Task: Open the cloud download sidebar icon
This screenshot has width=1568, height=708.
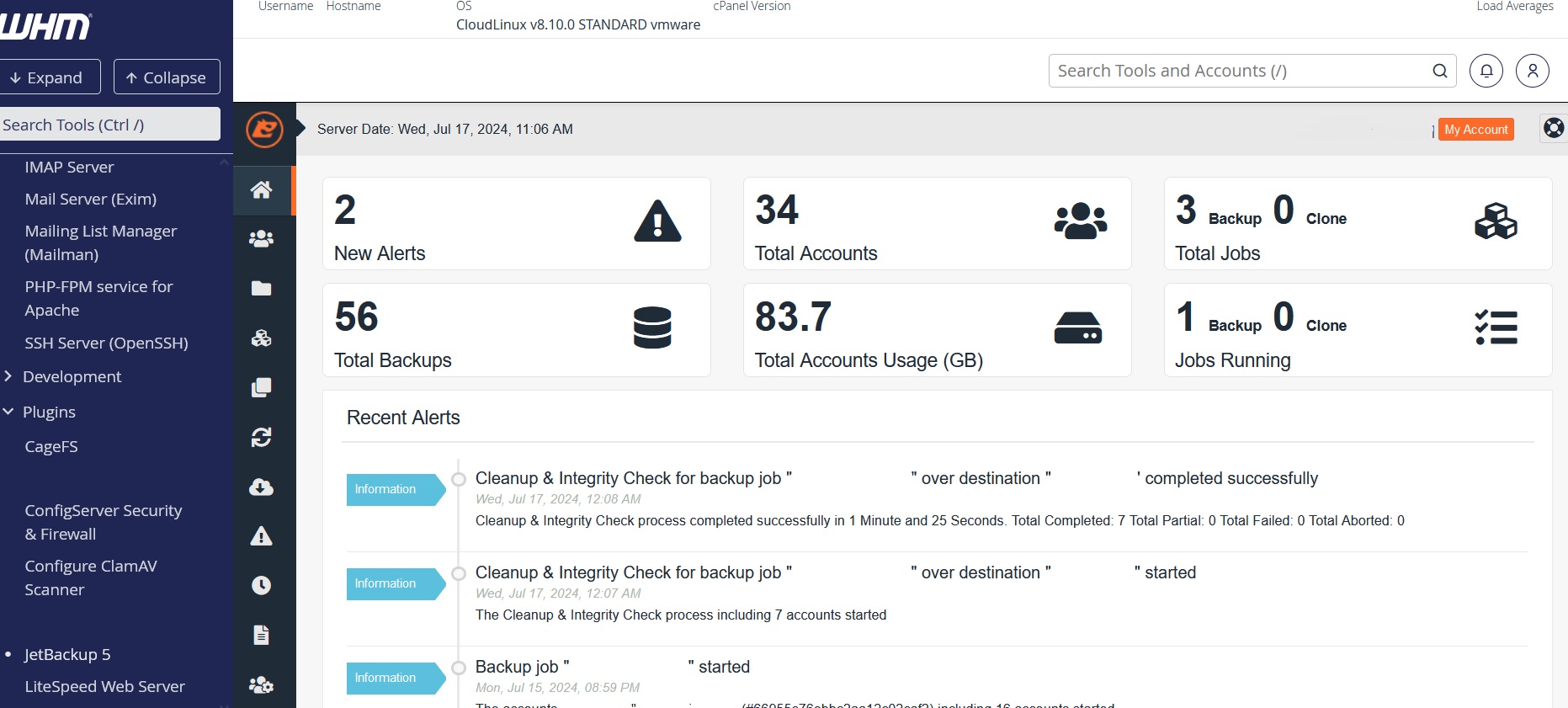Action: click(x=262, y=487)
